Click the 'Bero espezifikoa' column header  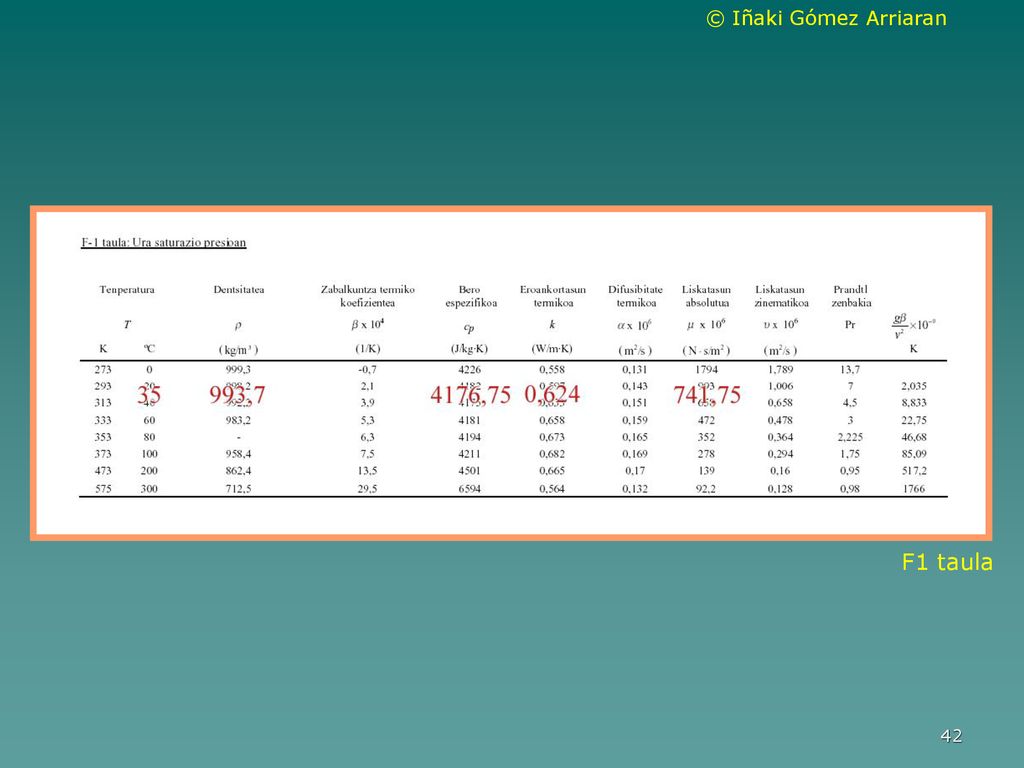coord(470,296)
